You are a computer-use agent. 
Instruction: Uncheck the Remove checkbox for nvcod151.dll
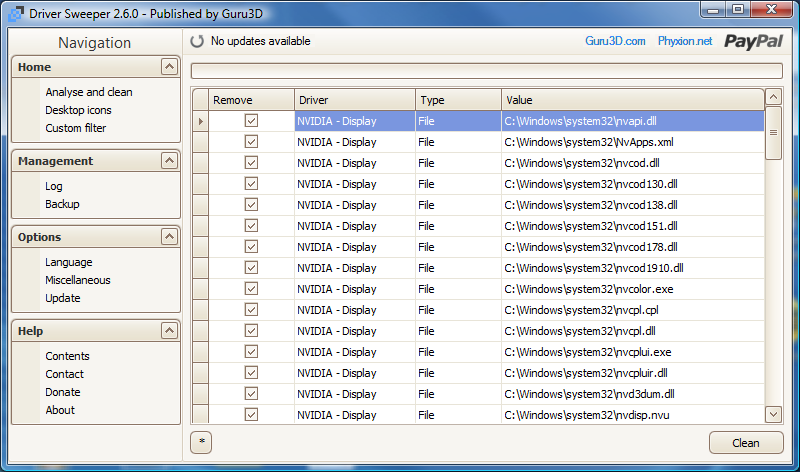click(x=251, y=226)
